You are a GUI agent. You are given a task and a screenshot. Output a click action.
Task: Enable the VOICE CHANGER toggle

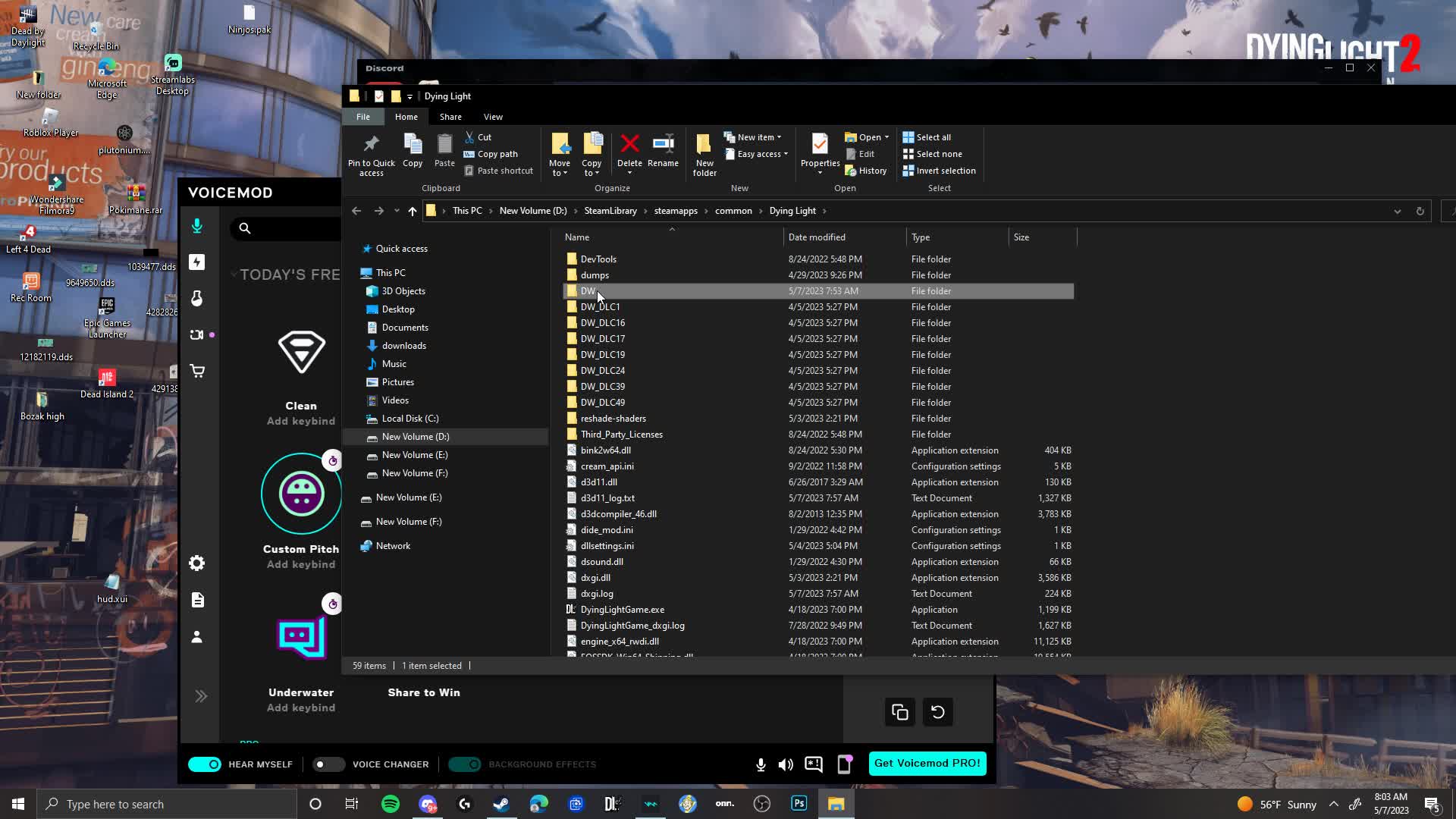point(328,764)
